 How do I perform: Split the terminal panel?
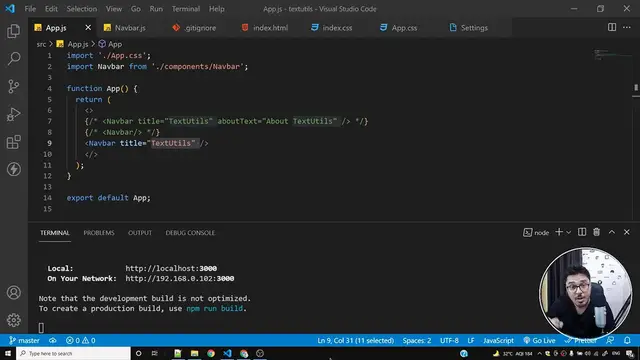582,232
